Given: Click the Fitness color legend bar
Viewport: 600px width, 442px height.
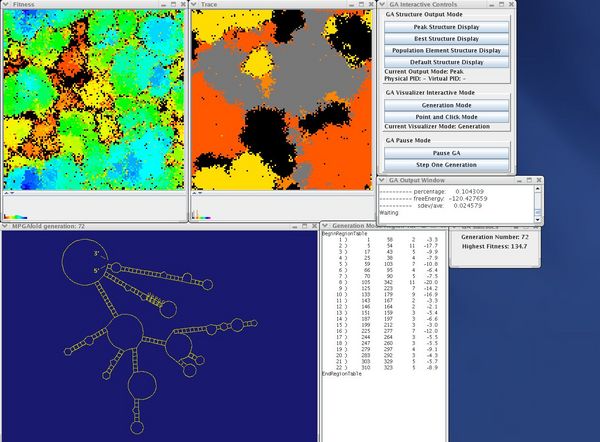Looking at the screenshot, I should (x=15, y=217).
